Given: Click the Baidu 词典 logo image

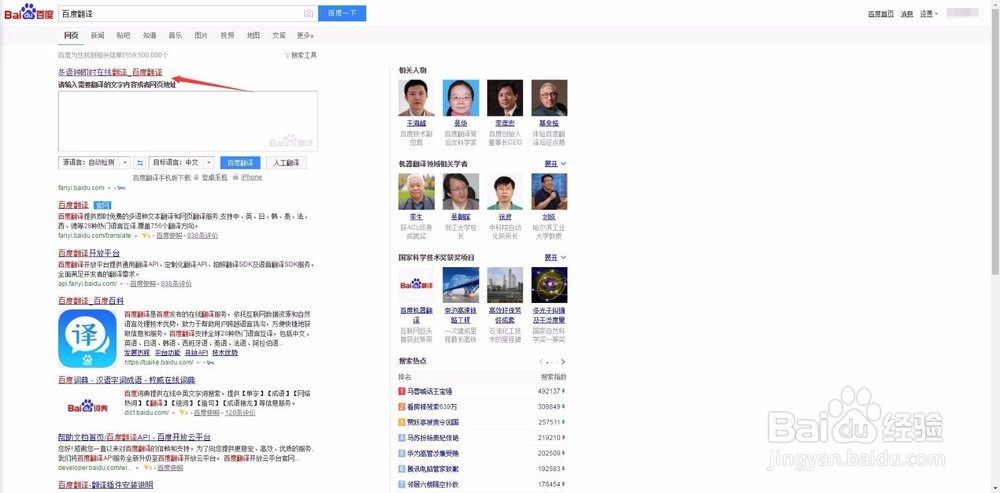Looking at the screenshot, I should click(87, 406).
